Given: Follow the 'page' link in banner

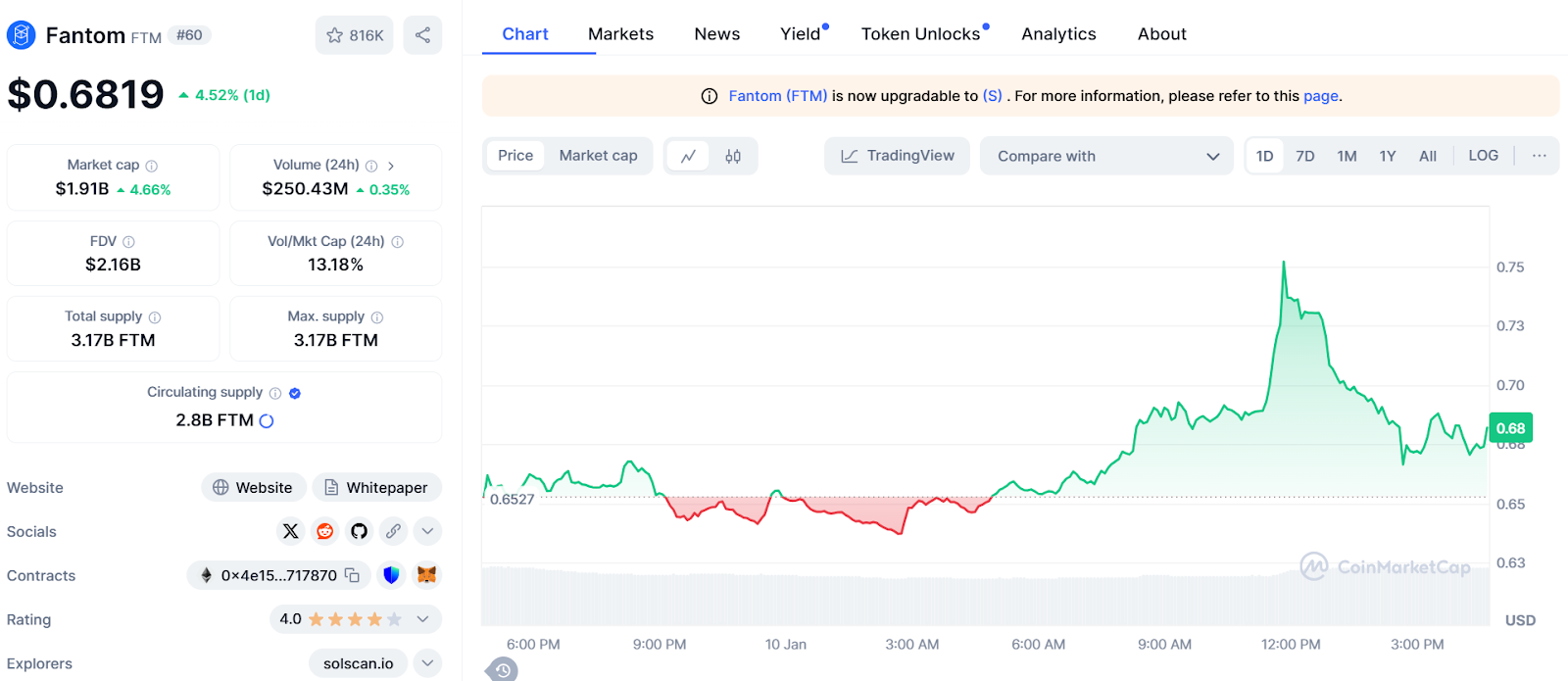Looking at the screenshot, I should click(x=1321, y=96).
